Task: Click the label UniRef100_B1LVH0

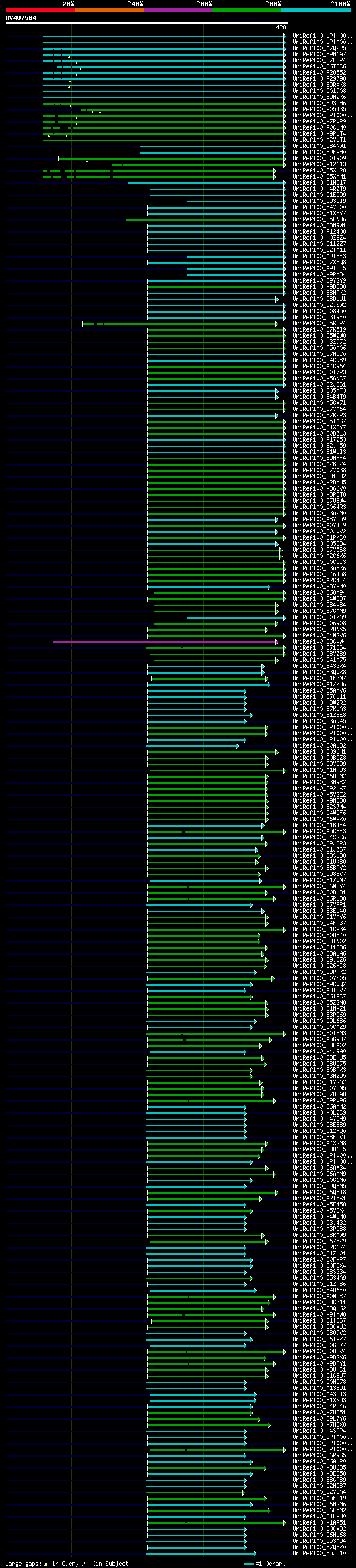Action: coord(319,1516)
